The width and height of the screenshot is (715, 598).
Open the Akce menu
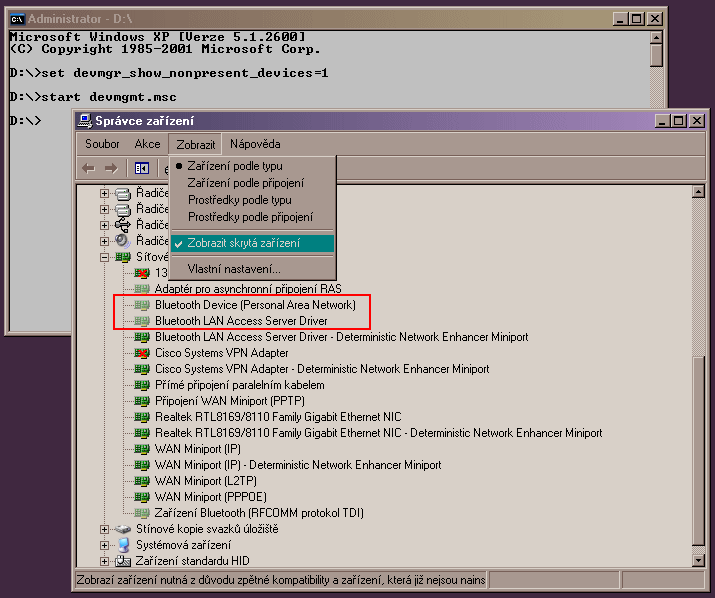click(147, 144)
